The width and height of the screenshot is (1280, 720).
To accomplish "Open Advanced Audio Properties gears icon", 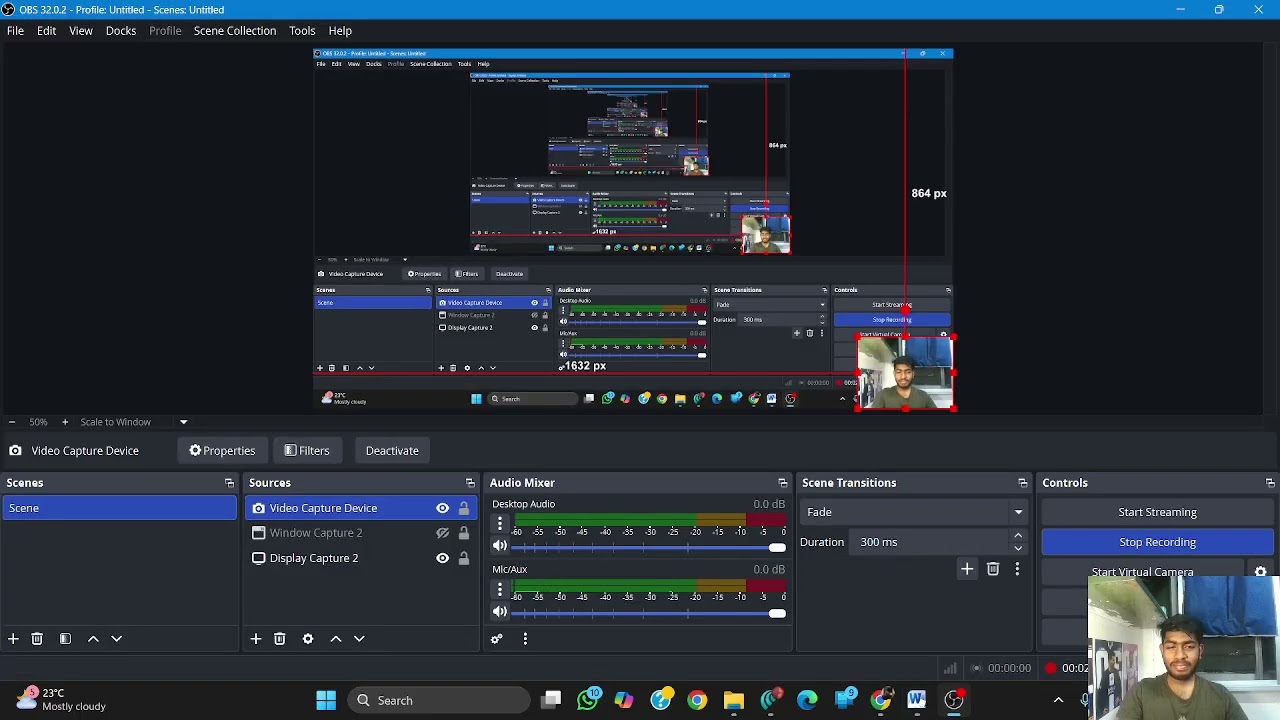I will [x=497, y=639].
